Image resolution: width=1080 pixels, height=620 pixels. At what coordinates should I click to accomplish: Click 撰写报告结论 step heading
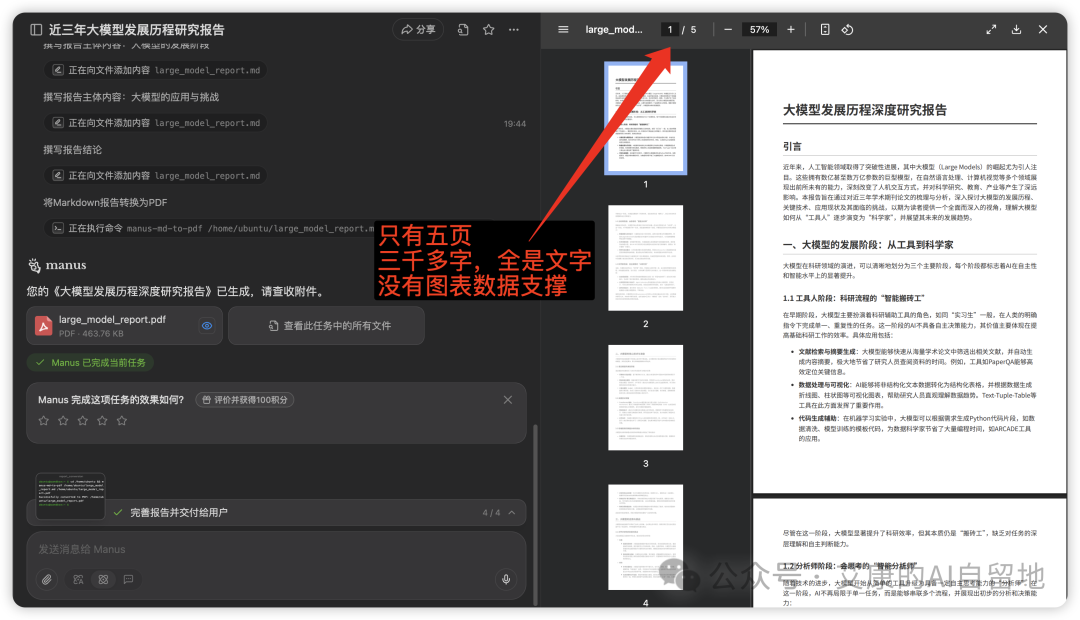pyautogui.click(x=72, y=149)
